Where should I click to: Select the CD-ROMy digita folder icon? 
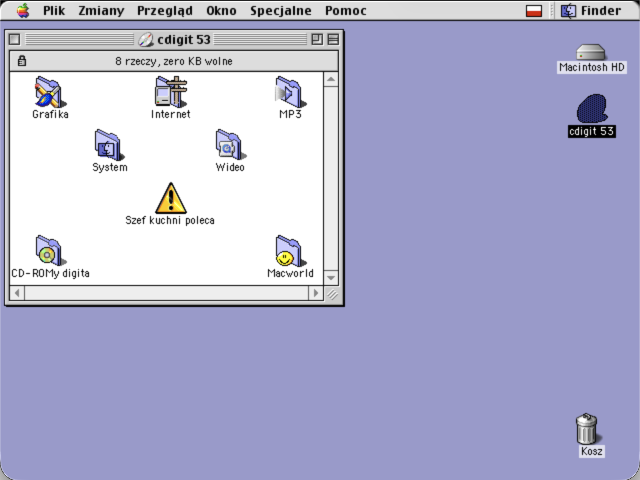(50, 251)
